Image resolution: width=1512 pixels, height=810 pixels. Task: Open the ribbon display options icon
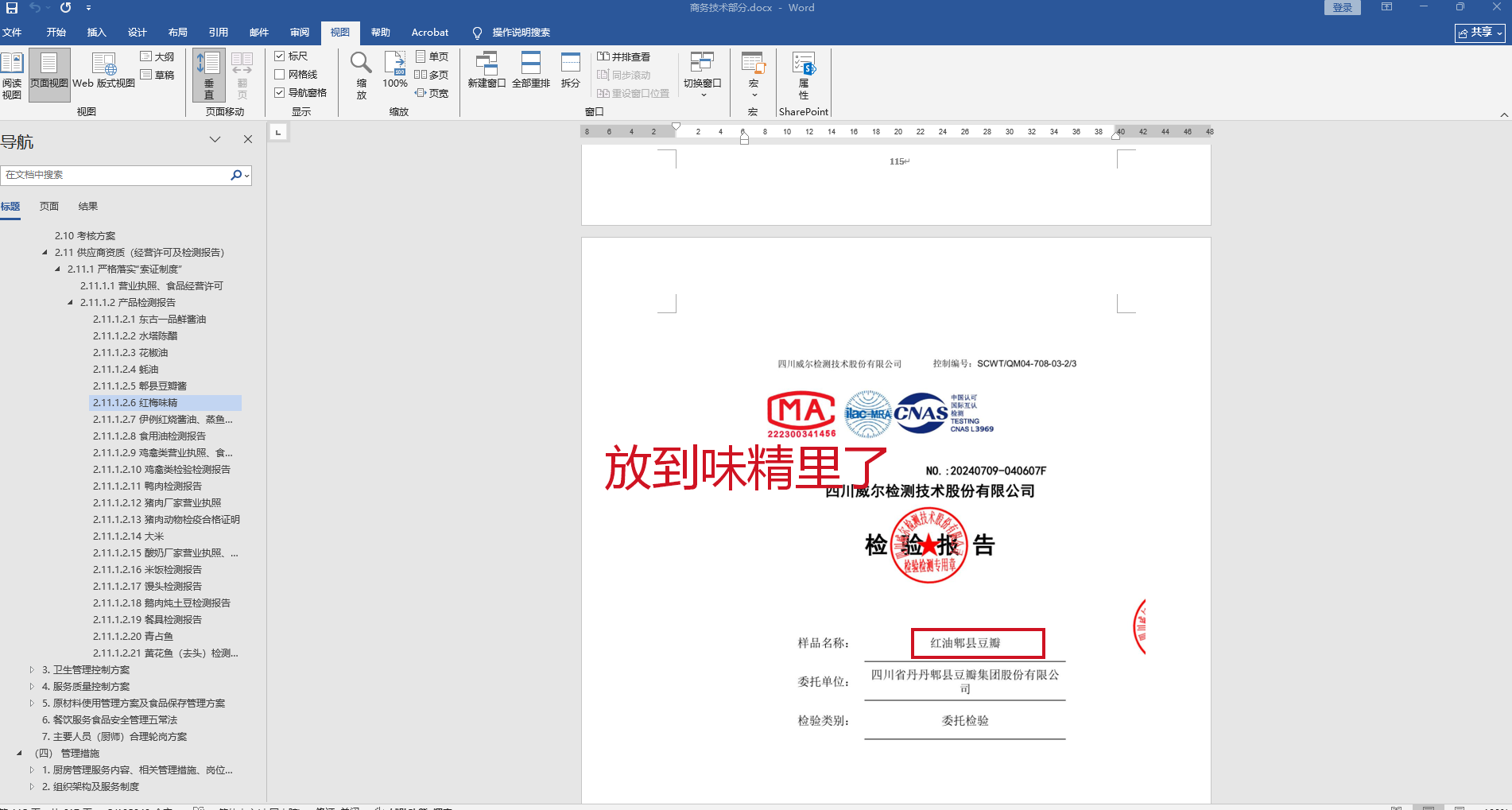coord(1387,7)
